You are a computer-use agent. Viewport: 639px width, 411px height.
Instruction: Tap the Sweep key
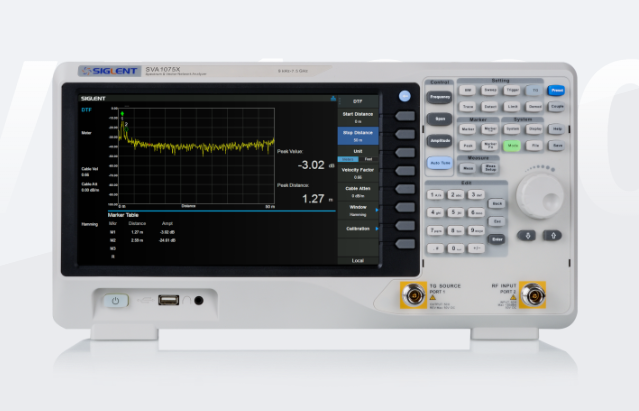[x=490, y=90]
